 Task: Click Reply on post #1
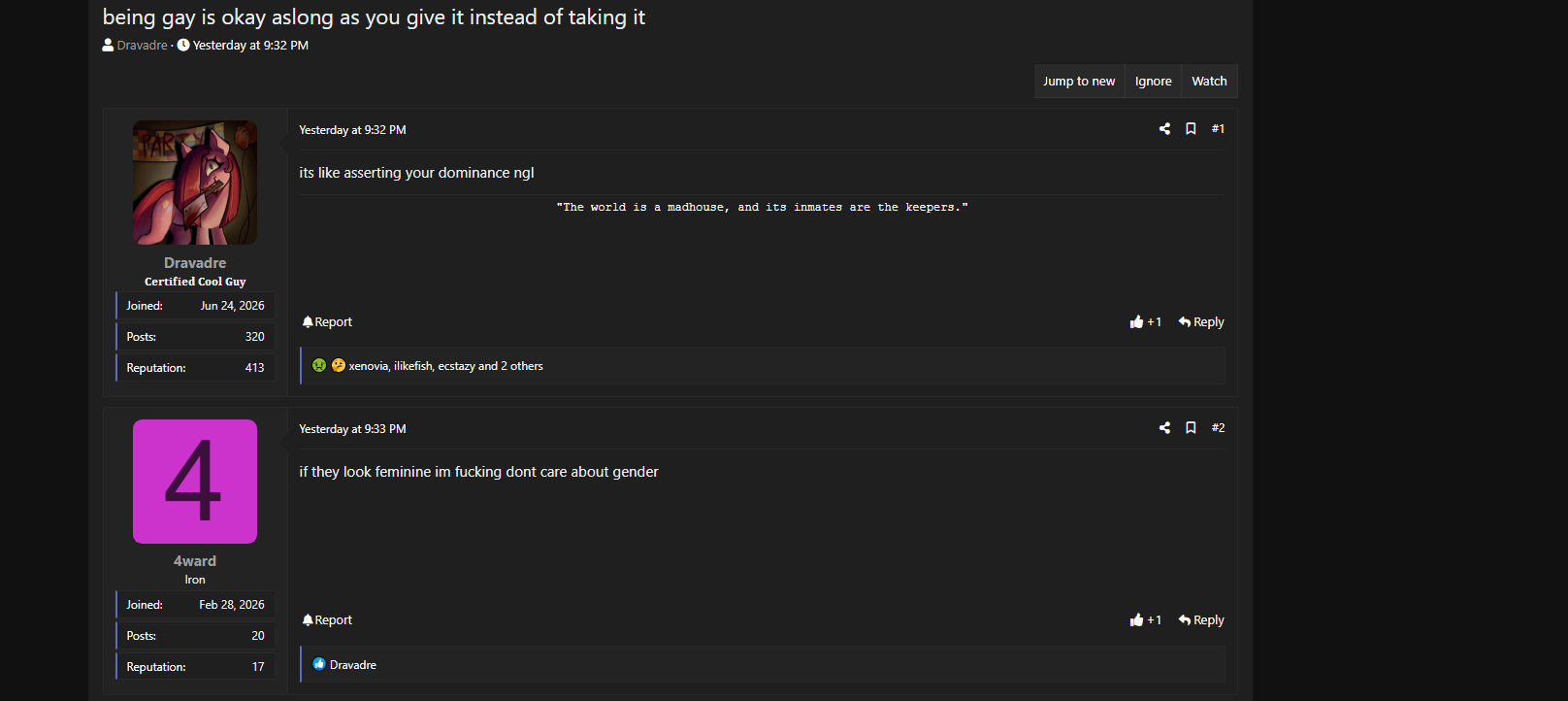tap(1201, 322)
